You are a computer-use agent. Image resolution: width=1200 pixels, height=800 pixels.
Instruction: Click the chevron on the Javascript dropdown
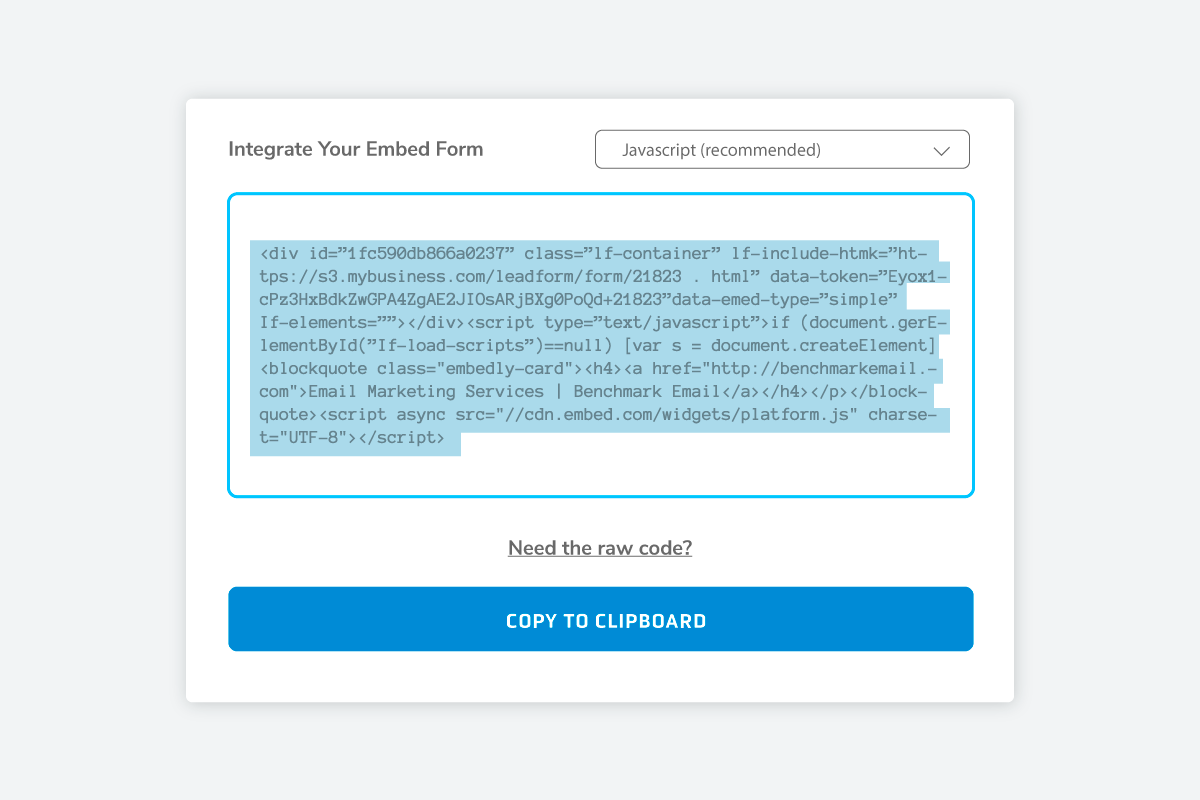(941, 149)
